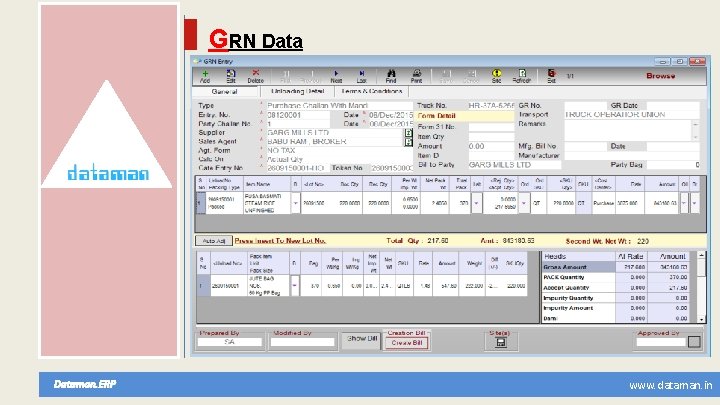Image resolution: width=720 pixels, height=405 pixels.
Task: Open Find with binoculars icon
Action: 391,76
